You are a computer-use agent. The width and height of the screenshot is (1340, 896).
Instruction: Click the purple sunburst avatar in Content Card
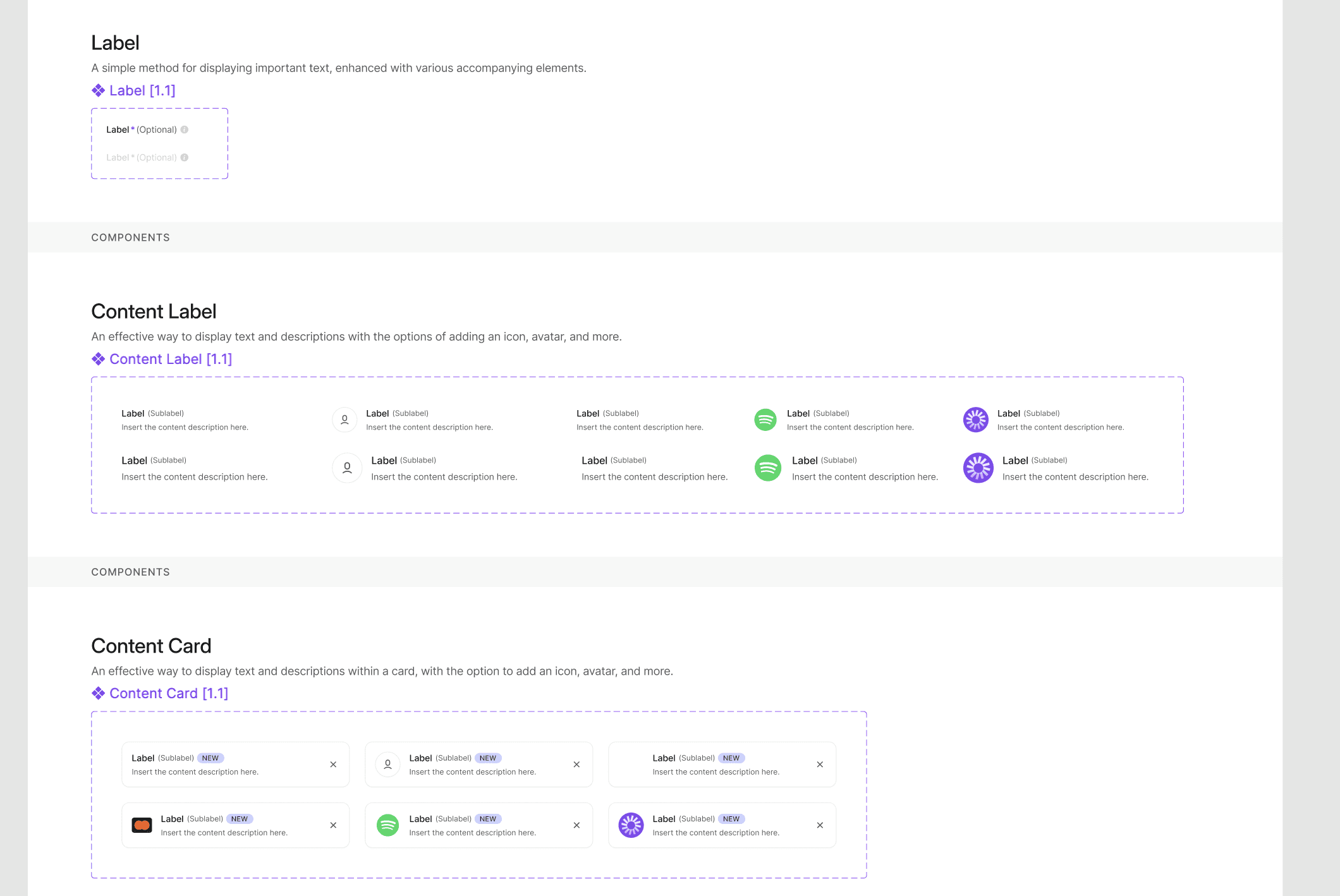coord(631,825)
